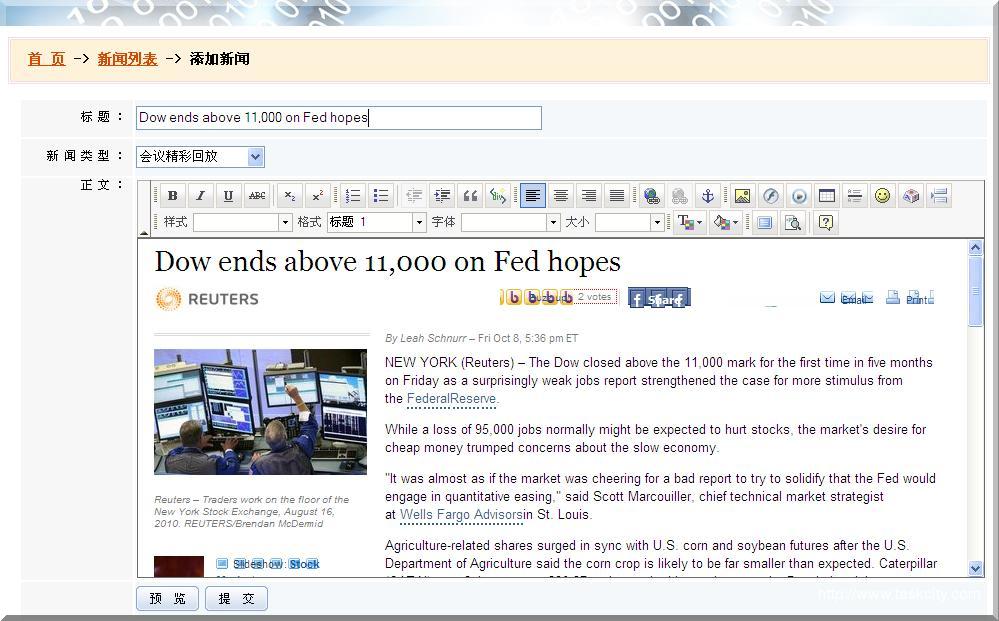Image resolution: width=999 pixels, height=621 pixels.
Task: Insert a hyperlink with globe link icon
Action: click(x=651, y=196)
